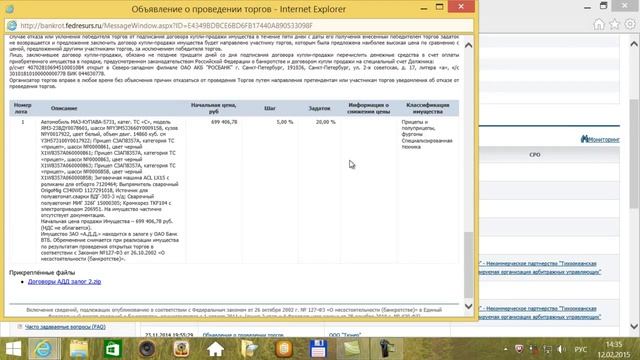Click the Начальная цена, руб column header
Screen dimensions: 640x360
pos(213,108)
